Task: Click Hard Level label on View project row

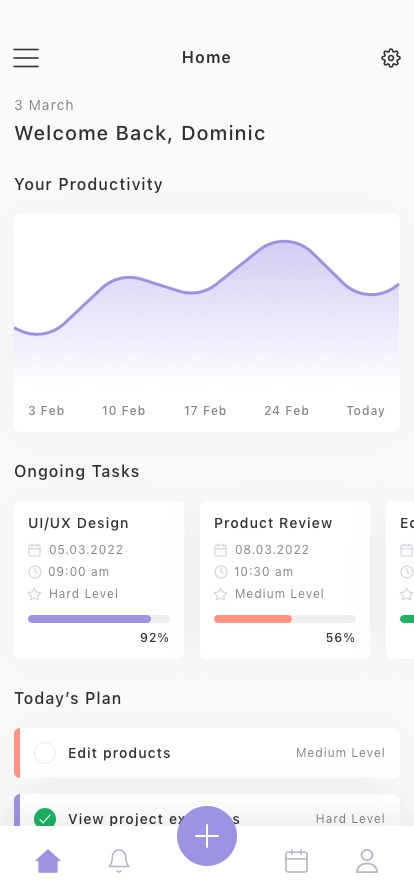Action: tap(350, 819)
